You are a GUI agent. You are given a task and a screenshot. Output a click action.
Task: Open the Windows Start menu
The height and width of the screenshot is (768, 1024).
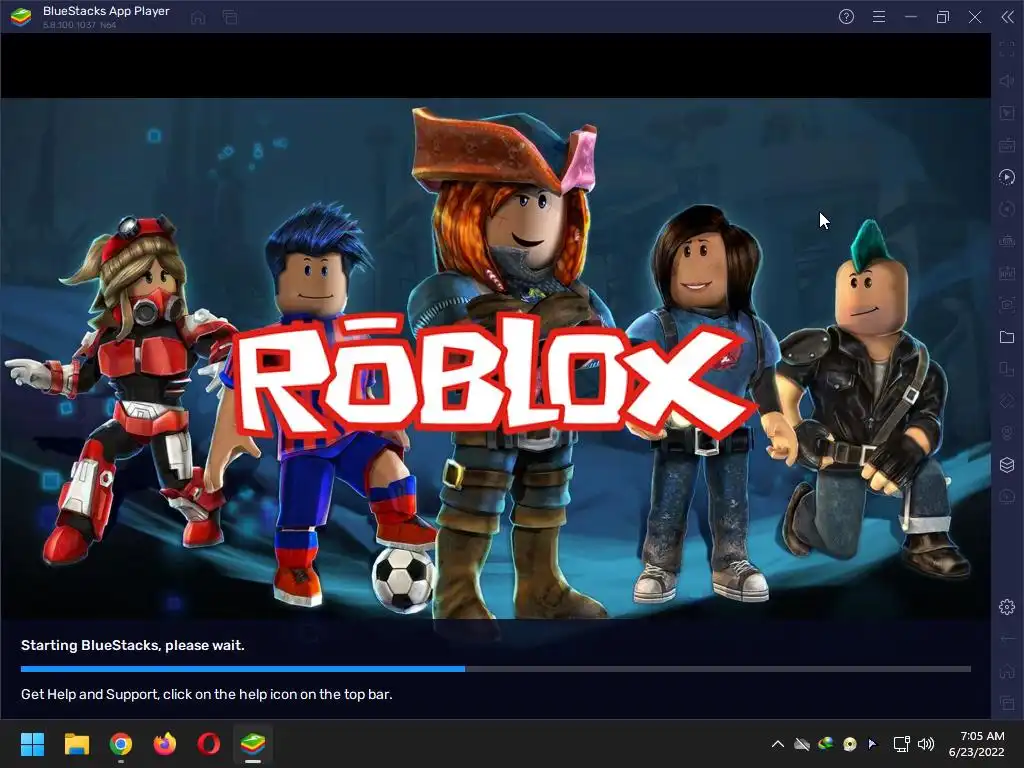coord(32,744)
